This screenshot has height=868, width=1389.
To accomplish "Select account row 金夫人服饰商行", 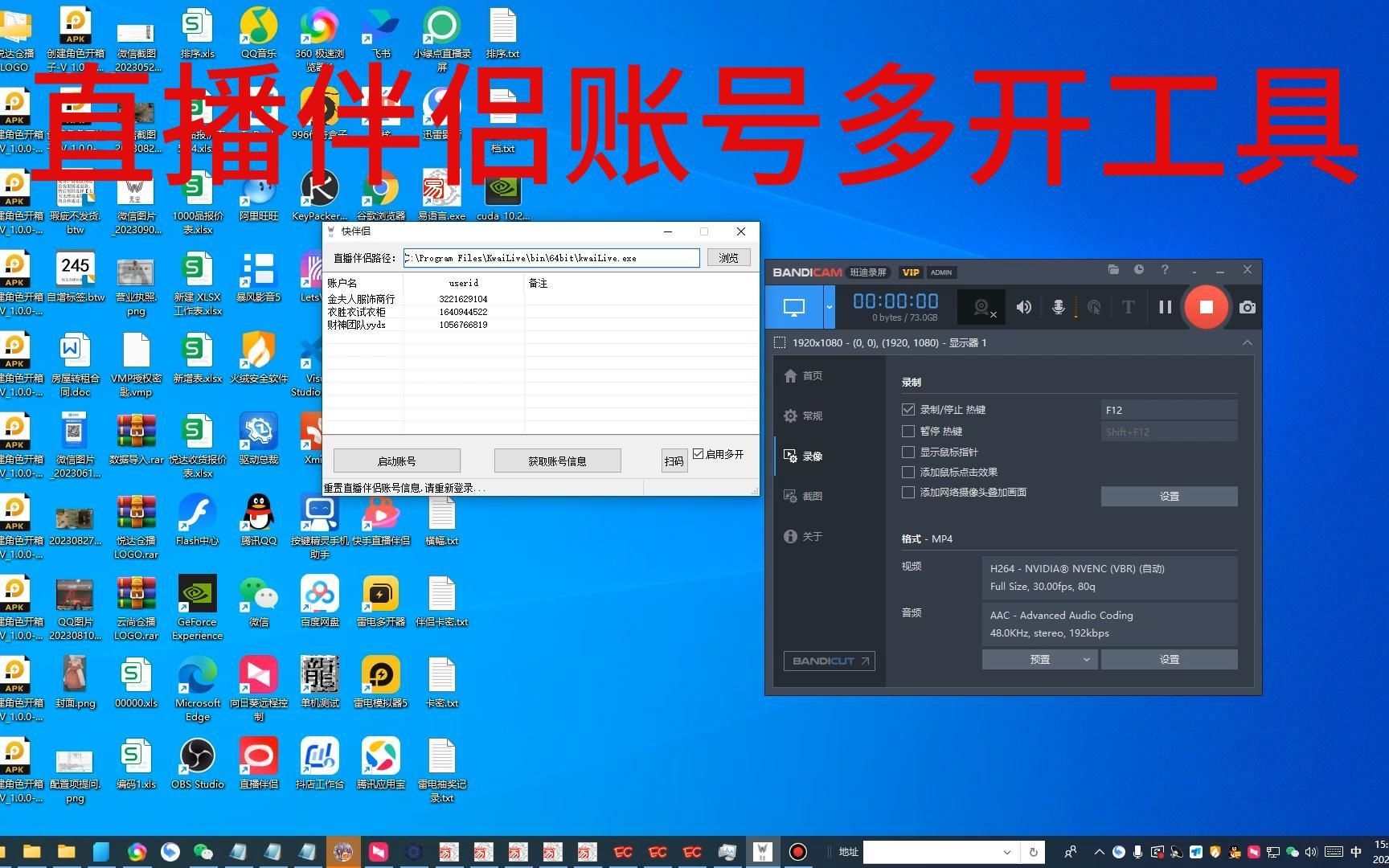I will [540, 299].
